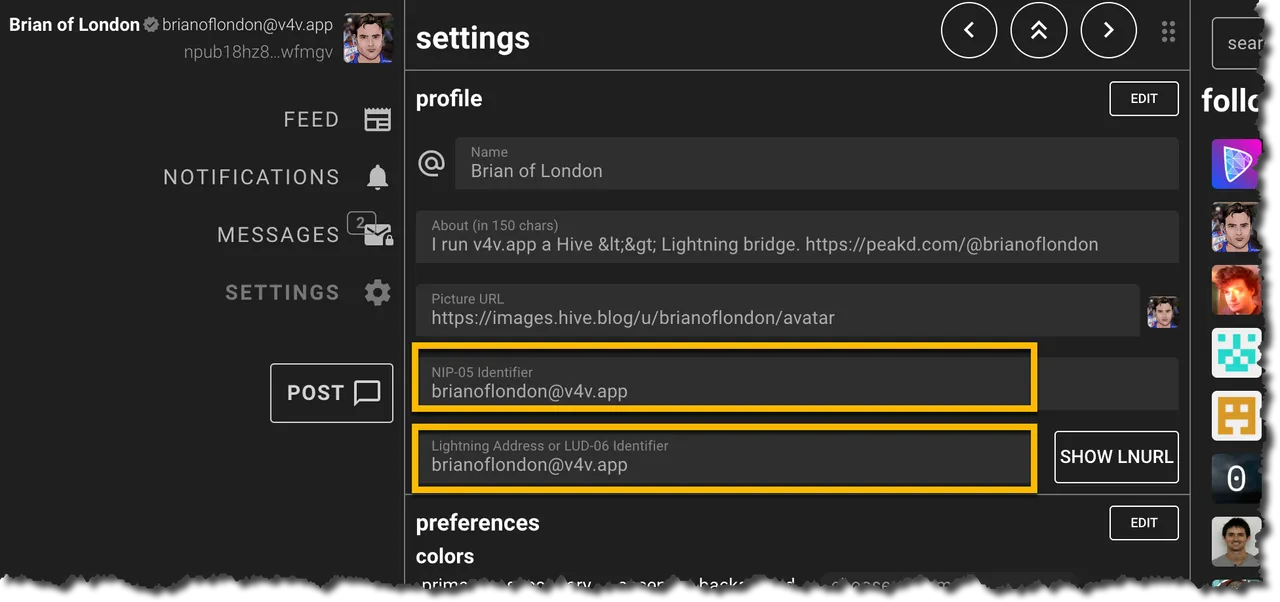Click the NIP-05 Identifier field
The width and height of the screenshot is (1280, 602).
coord(797,383)
